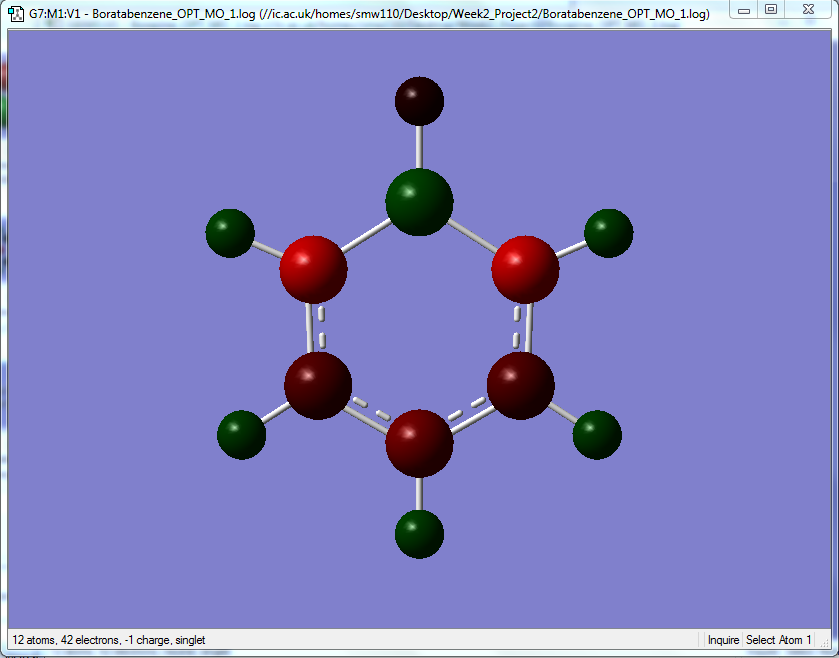The image size is (839, 658).
Task: Select the bright red ring atom on upper left
Action: 314,270
